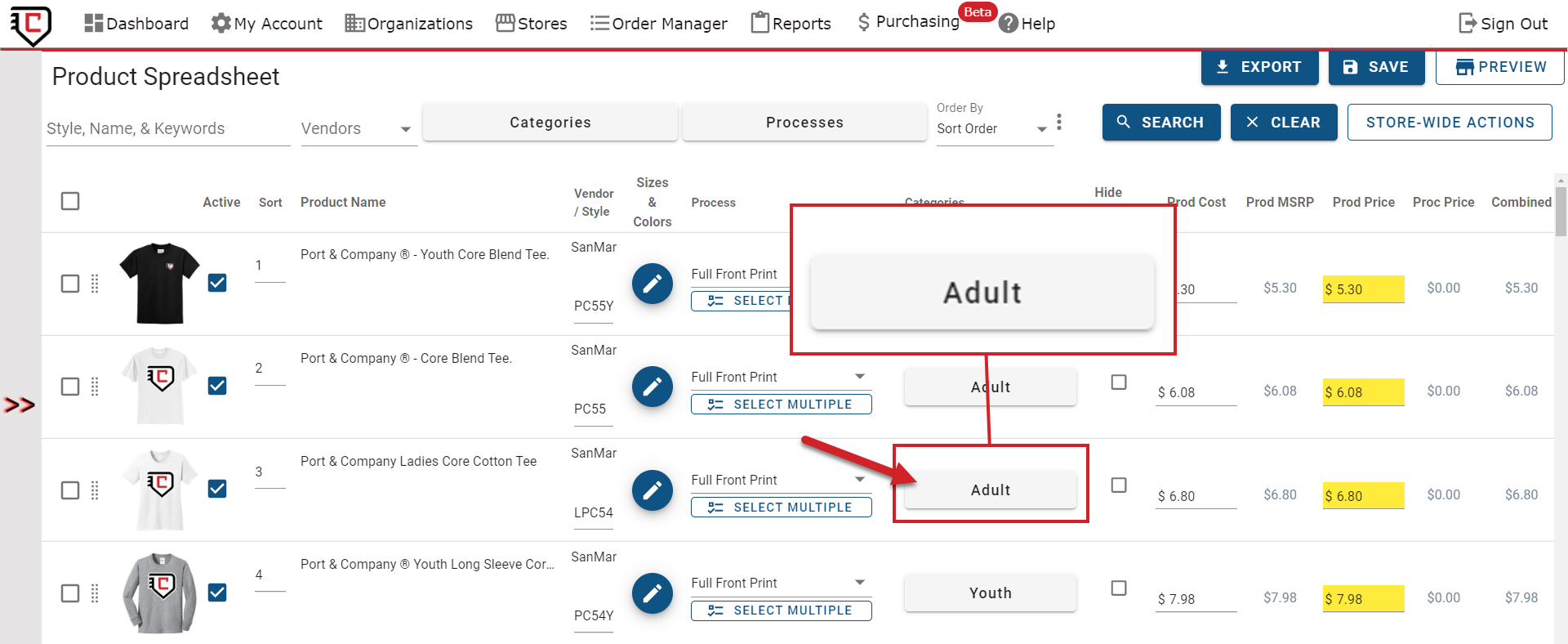Go to Organizations
Image resolution: width=1568 pixels, height=644 pixels.
point(408,24)
